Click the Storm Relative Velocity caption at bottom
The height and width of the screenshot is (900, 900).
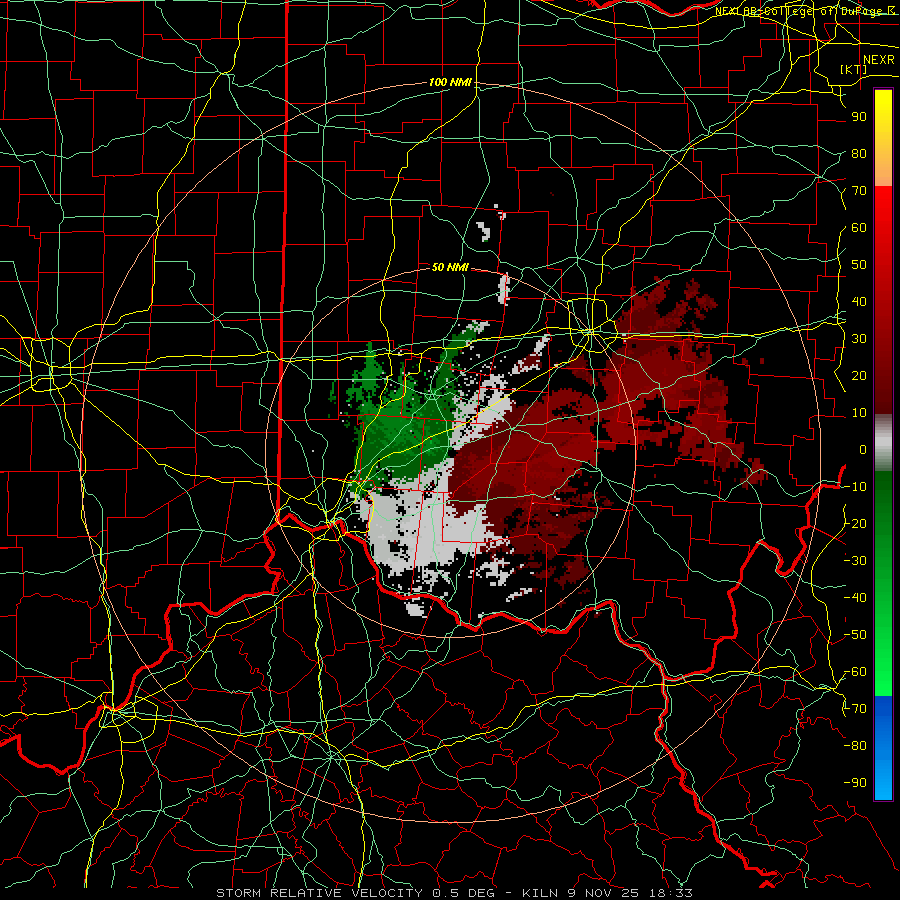point(454,893)
